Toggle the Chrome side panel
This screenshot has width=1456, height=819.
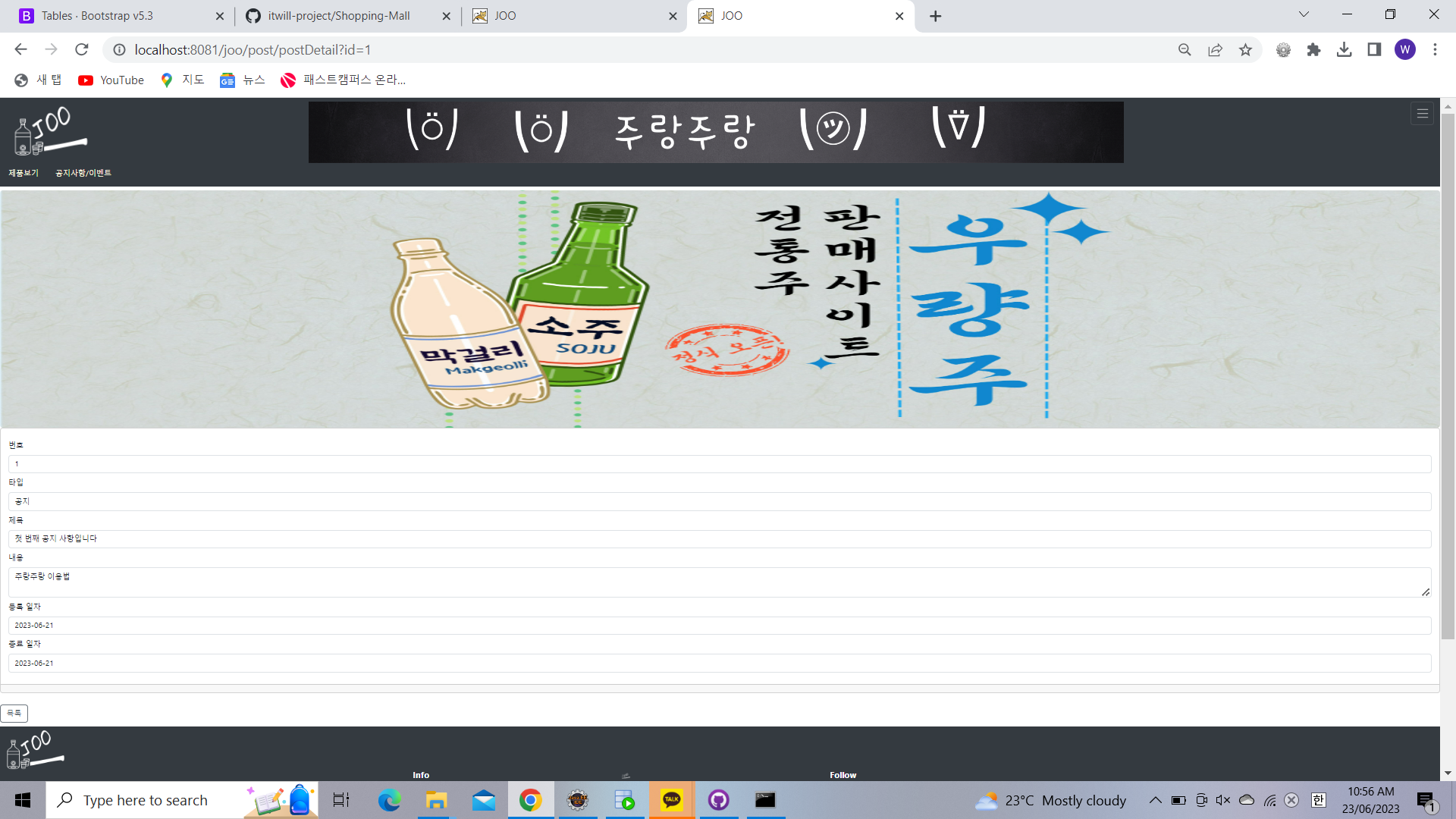click(x=1374, y=50)
